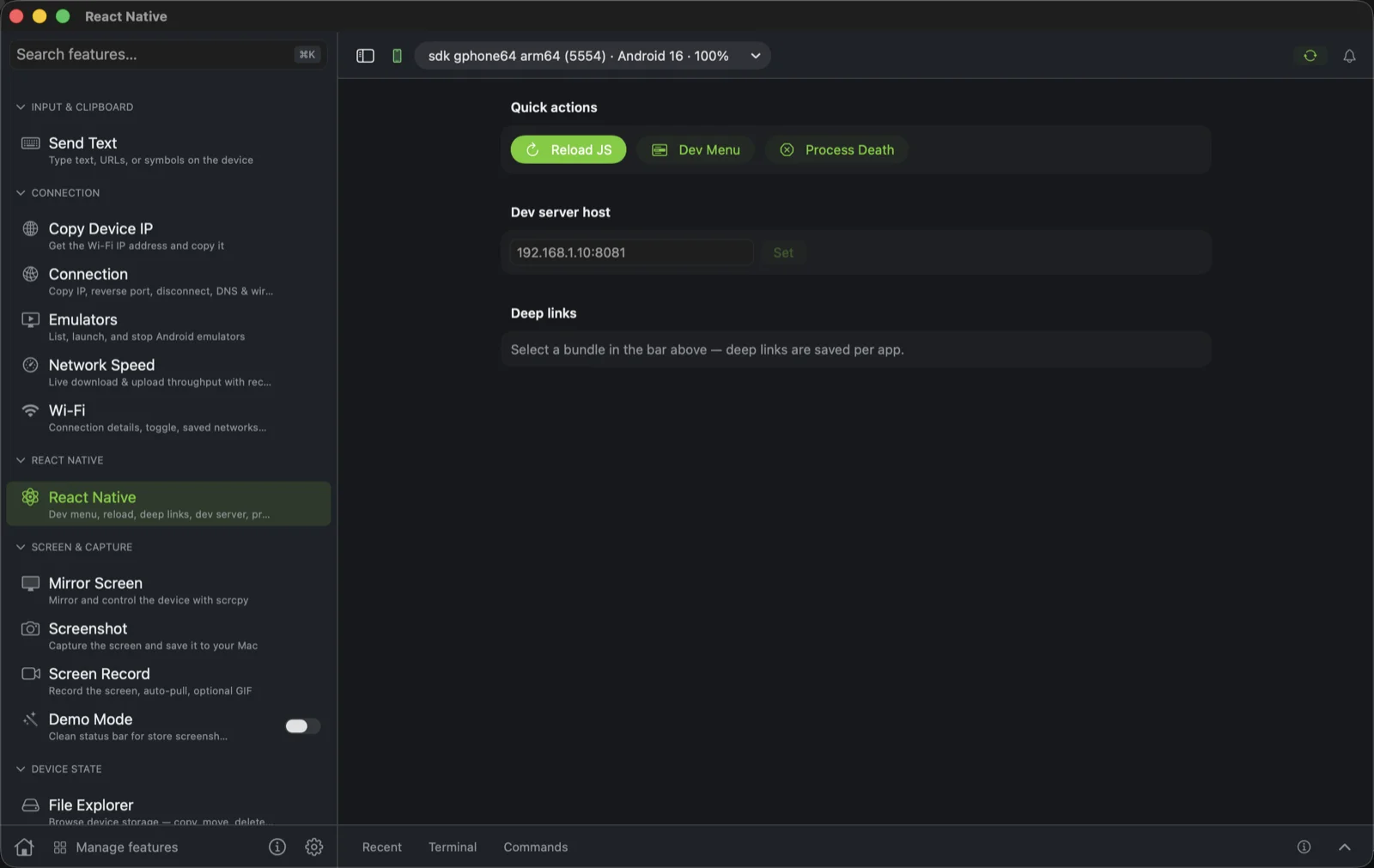
Task: Expand the bottom panel with chevron
Action: coord(1344,847)
